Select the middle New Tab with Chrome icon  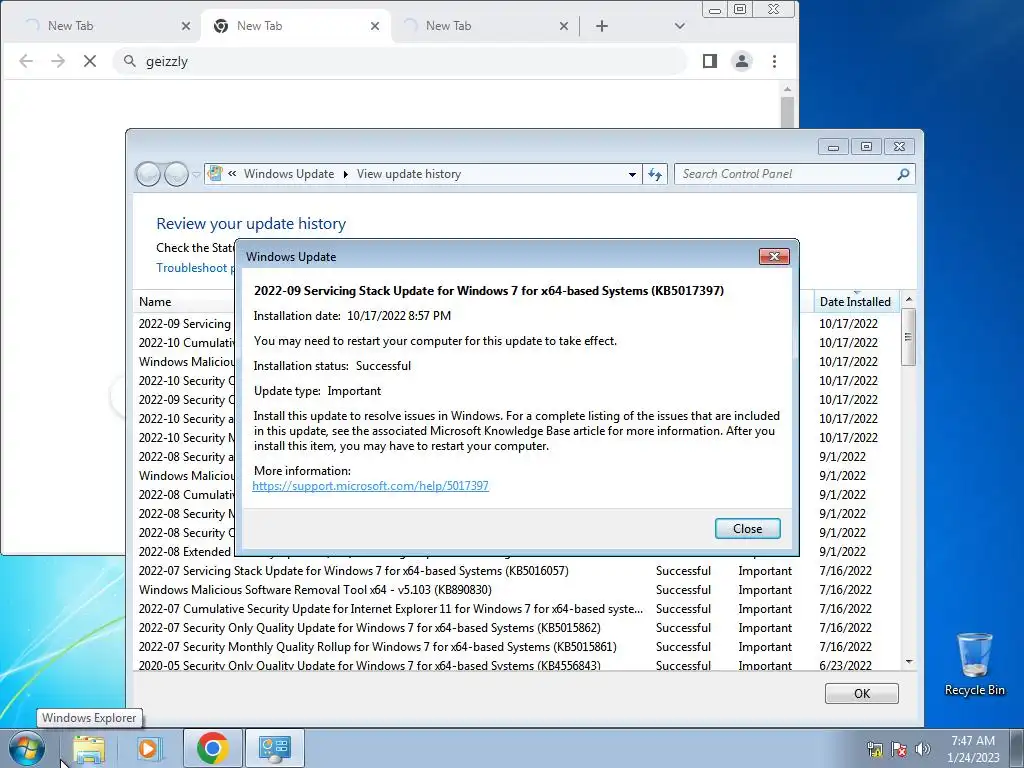296,26
